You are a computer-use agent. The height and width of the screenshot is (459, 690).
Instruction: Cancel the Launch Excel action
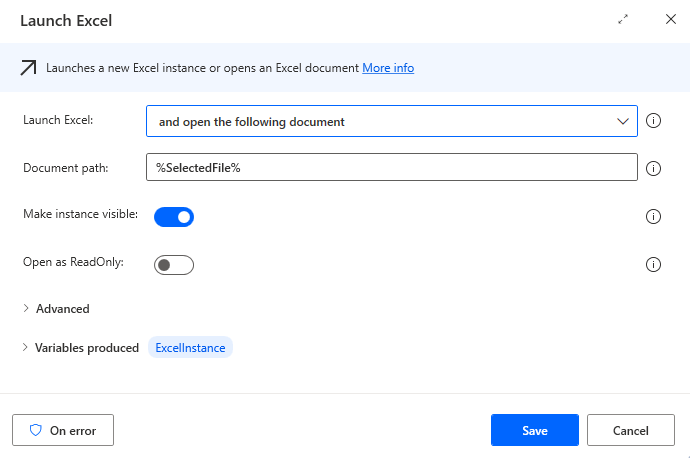[631, 430]
